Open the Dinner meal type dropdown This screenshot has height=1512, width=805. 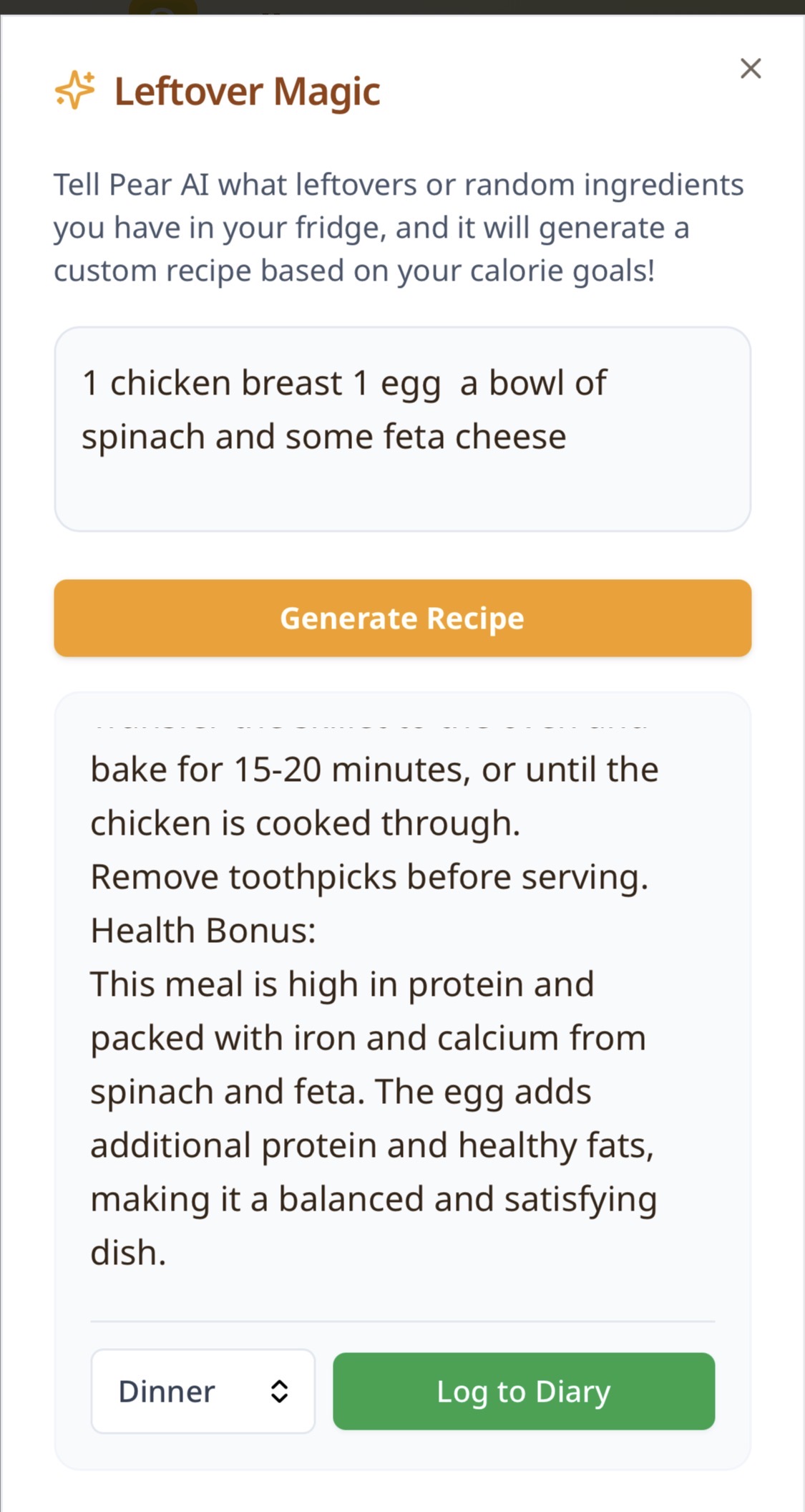click(203, 1391)
